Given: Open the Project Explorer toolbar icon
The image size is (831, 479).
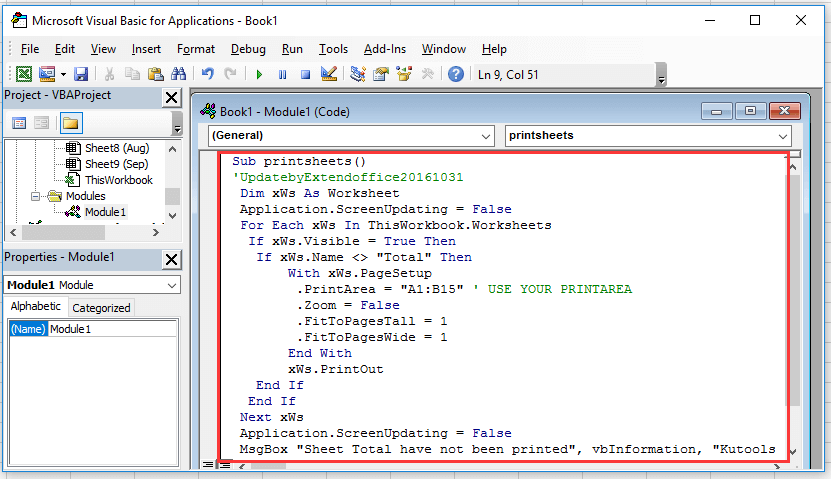Looking at the screenshot, I should click(358, 74).
